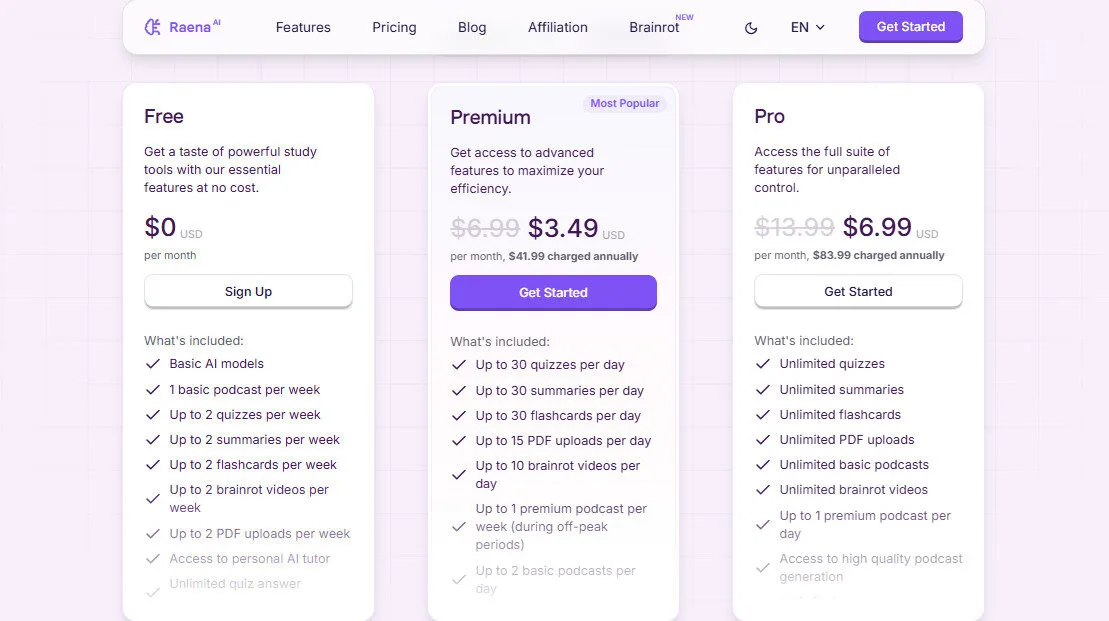This screenshot has width=1109, height=621.
Task: Click the checkmark beside Up to 30 quizzes per day
Action: [459, 365]
